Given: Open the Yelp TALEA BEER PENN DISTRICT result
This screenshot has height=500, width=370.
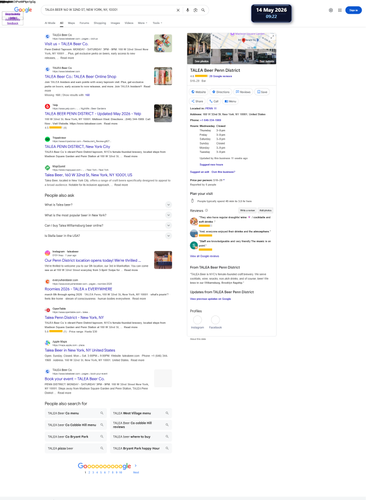Looking at the screenshot, I should tap(93, 114).
